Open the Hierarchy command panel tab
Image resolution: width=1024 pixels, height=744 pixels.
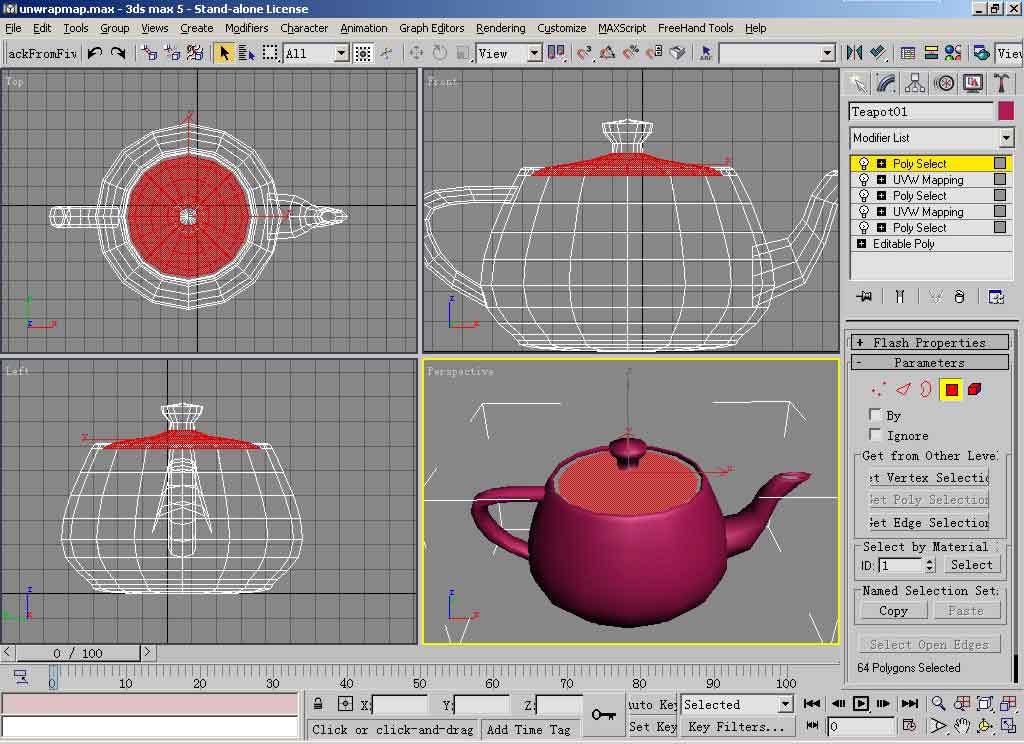tap(914, 83)
